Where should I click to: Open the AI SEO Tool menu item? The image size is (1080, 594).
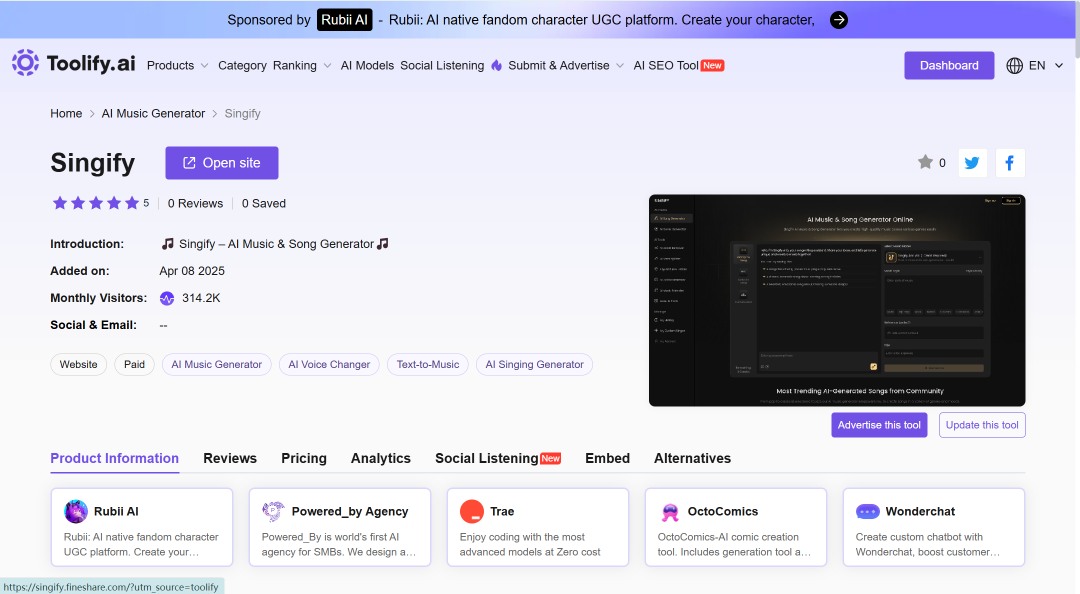tap(666, 65)
